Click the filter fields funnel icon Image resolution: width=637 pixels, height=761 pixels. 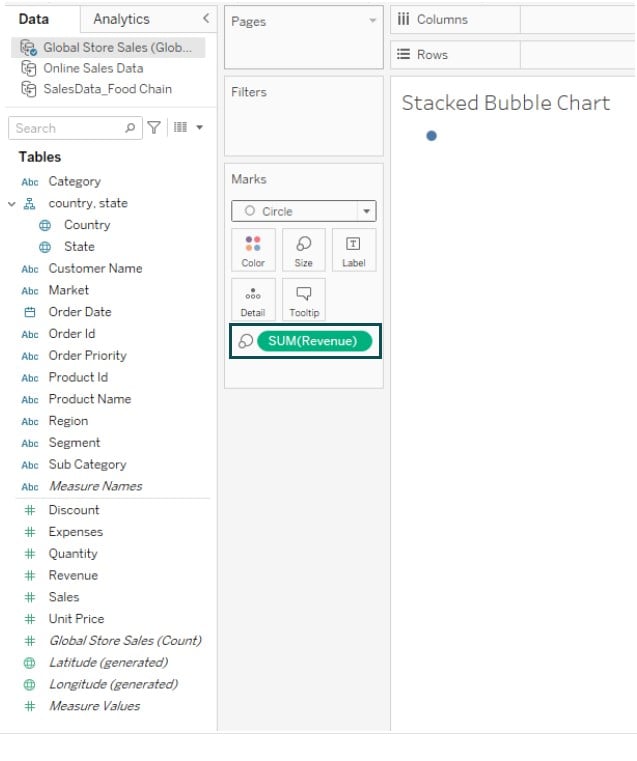point(154,128)
